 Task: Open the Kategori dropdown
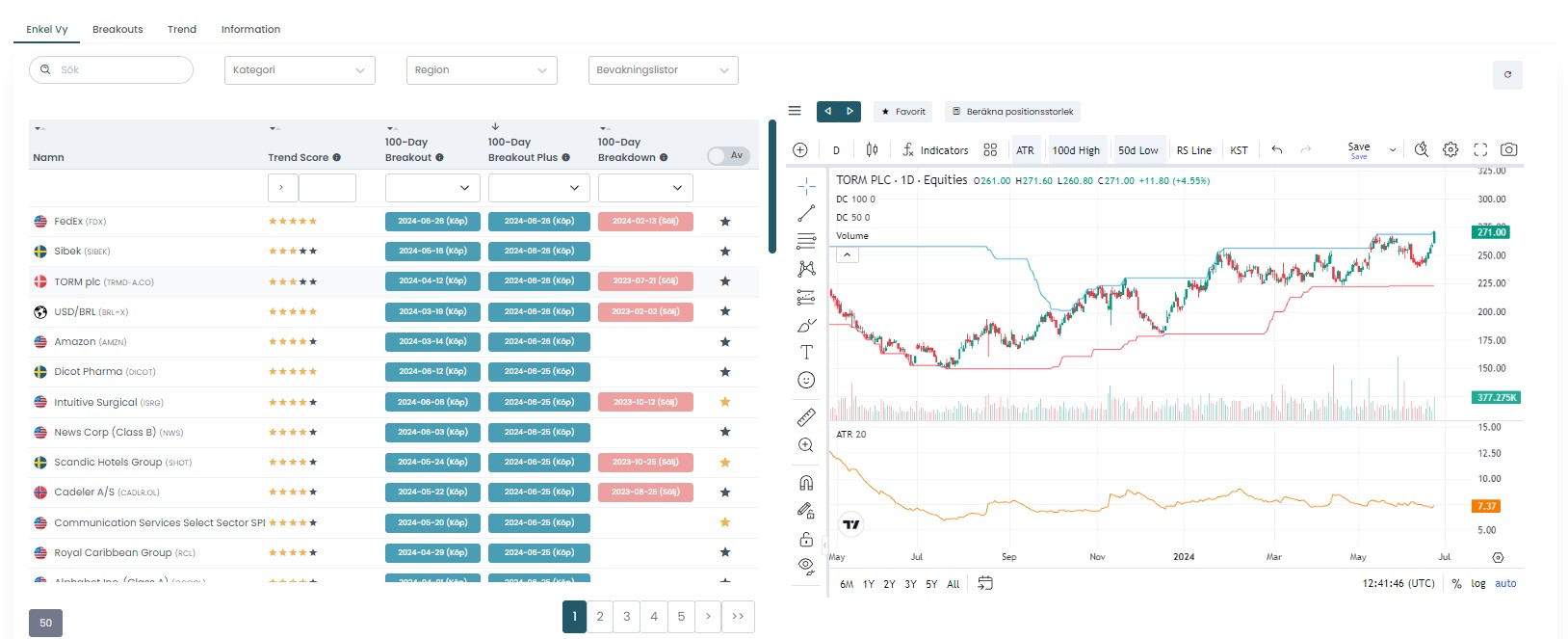[300, 70]
